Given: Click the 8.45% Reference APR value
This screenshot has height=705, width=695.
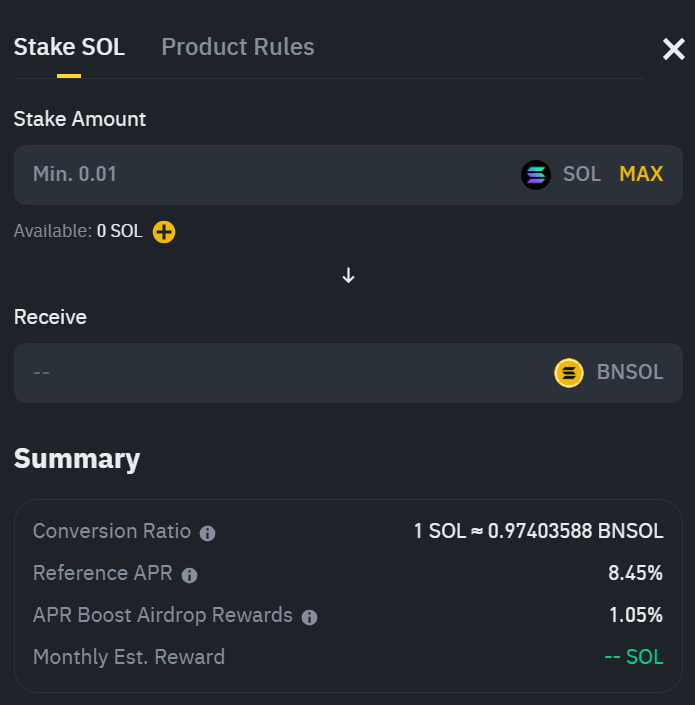Looking at the screenshot, I should coord(635,573).
